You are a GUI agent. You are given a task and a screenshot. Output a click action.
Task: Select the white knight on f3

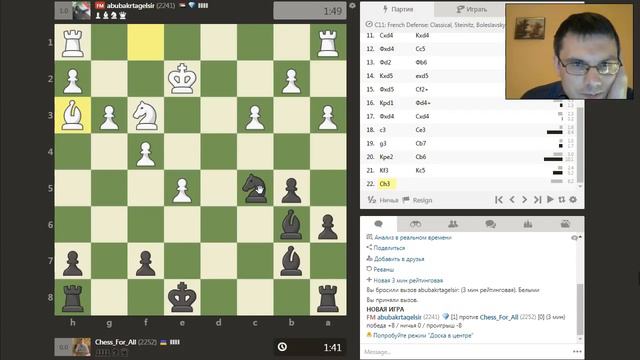click(146, 115)
